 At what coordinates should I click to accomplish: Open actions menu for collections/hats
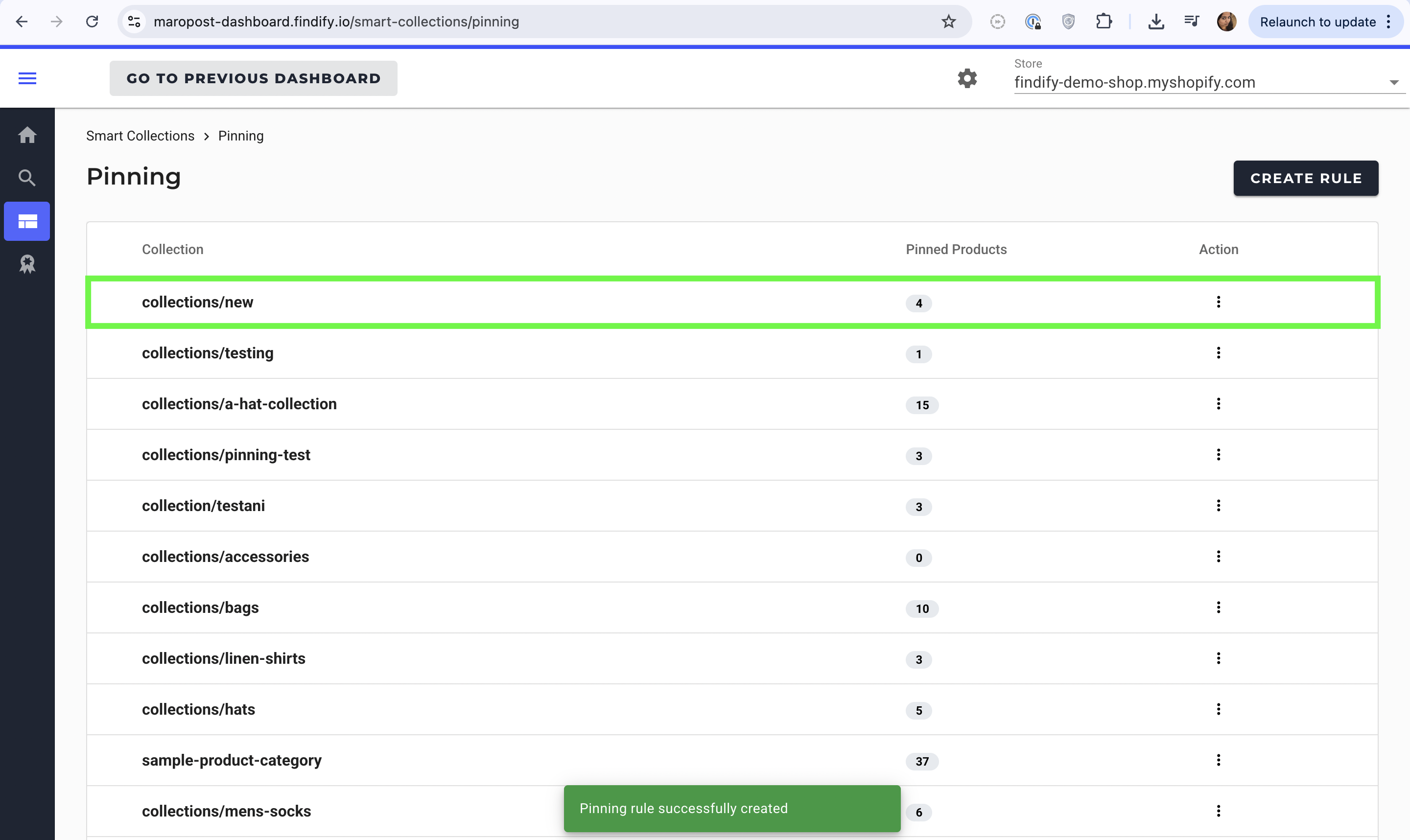click(x=1218, y=709)
